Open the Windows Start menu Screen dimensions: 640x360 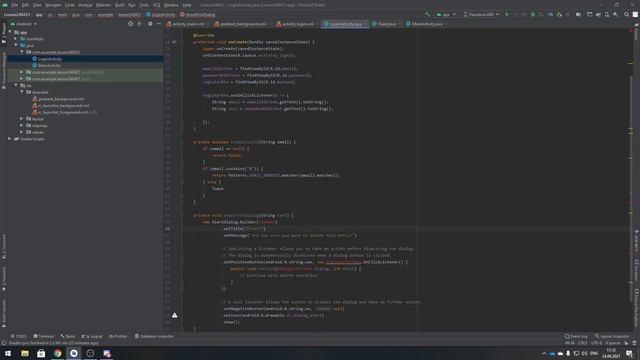pyautogui.click(x=8, y=353)
